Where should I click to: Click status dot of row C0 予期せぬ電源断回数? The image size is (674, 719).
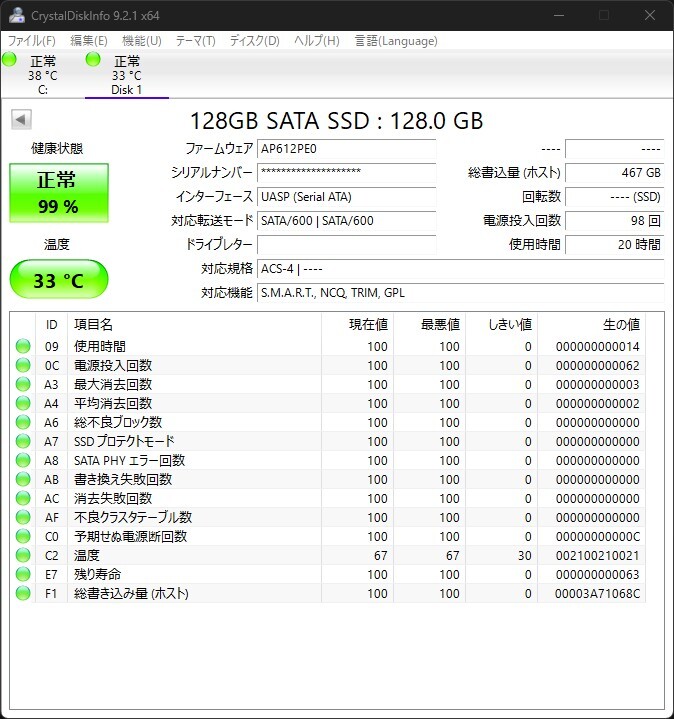[x=23, y=536]
